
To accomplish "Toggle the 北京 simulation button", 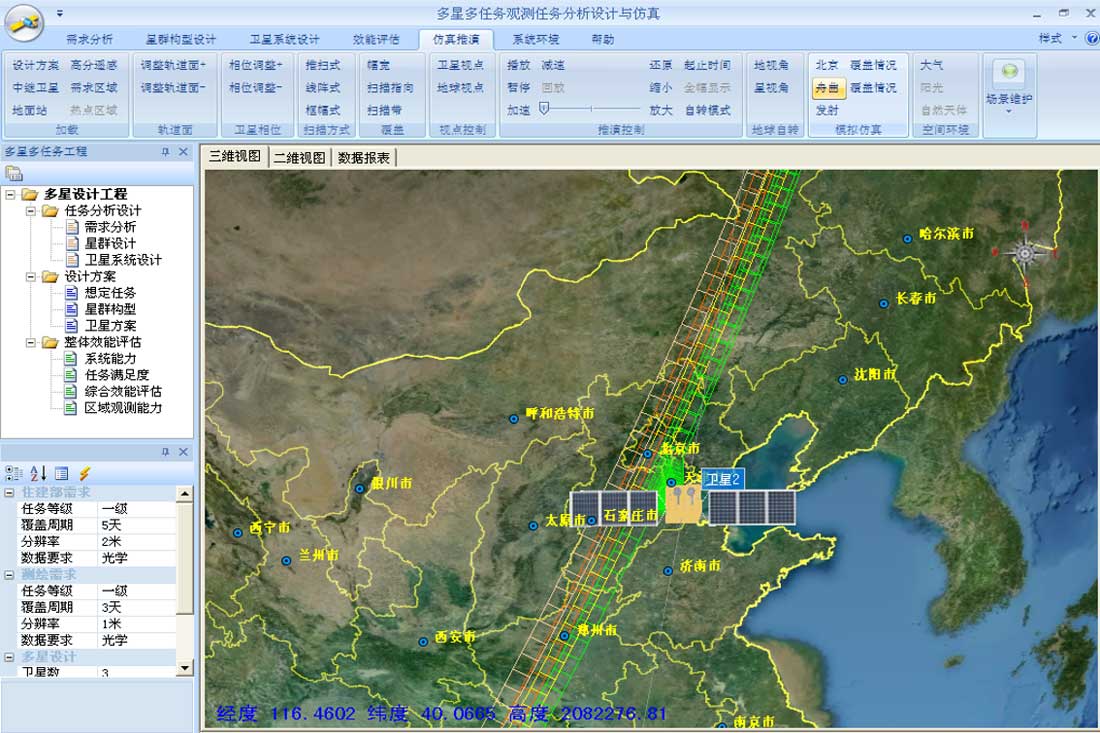I will tap(827, 65).
